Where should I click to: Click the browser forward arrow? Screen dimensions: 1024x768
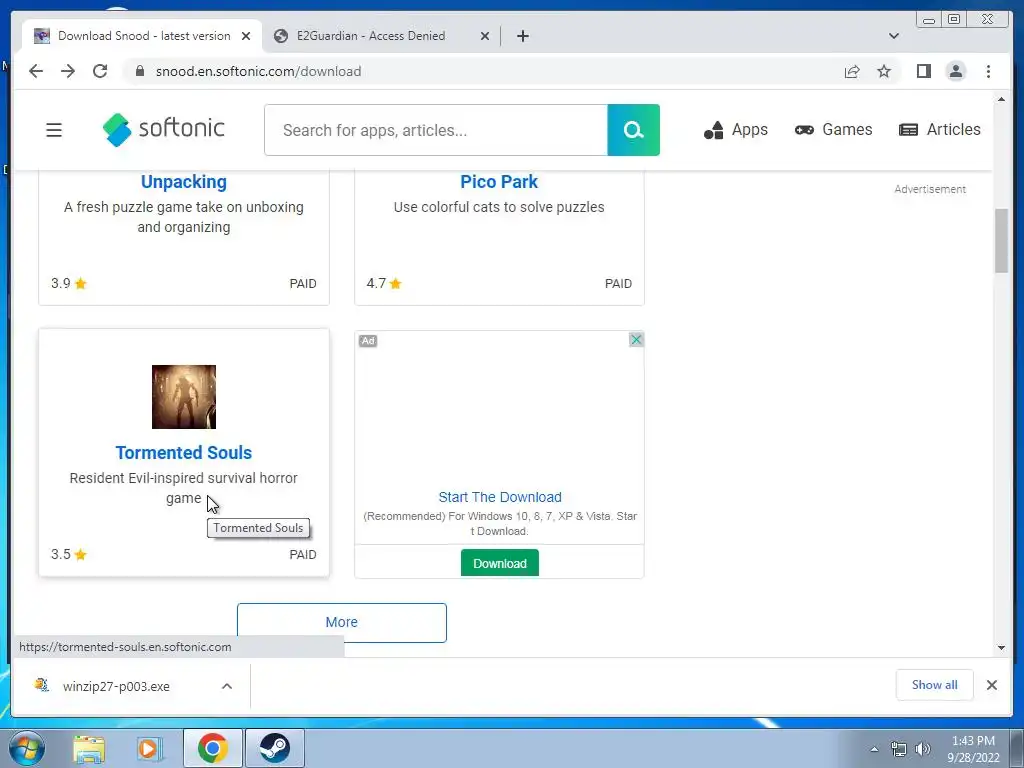coord(68,71)
